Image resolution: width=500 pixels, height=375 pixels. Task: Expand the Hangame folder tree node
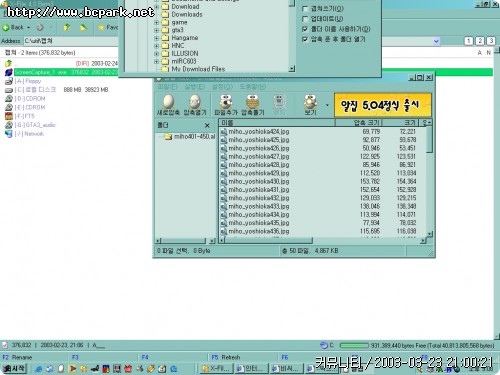coord(156,38)
